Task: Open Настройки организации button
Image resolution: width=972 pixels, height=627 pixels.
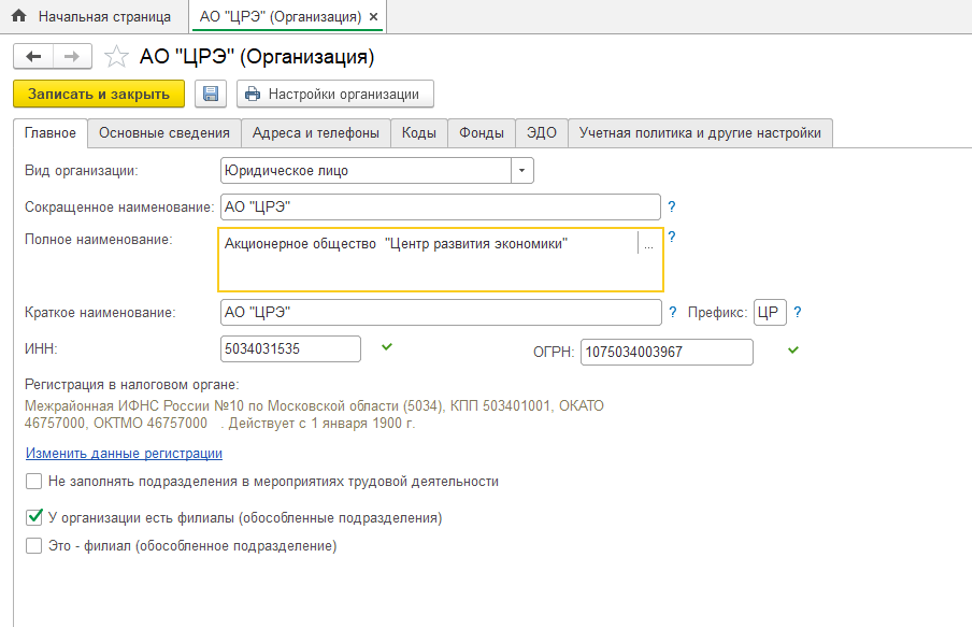Action: 335,94
